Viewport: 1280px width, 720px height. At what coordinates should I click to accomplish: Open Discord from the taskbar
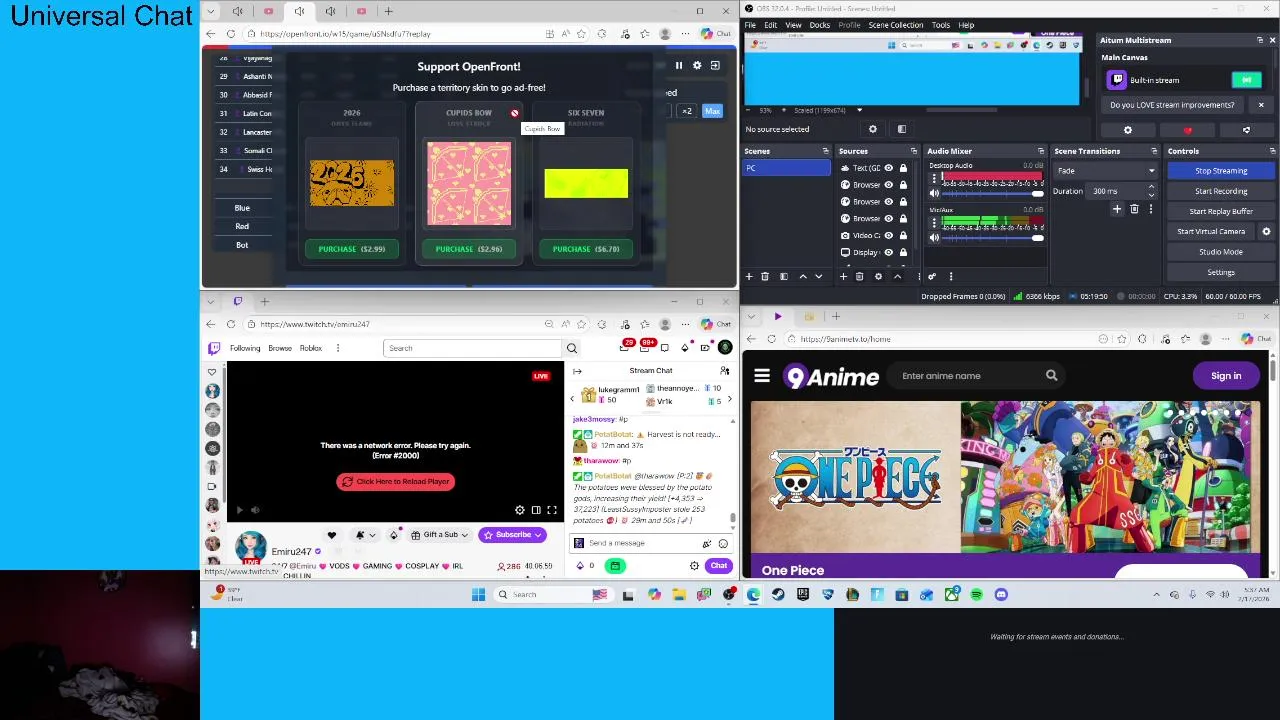point(1001,595)
